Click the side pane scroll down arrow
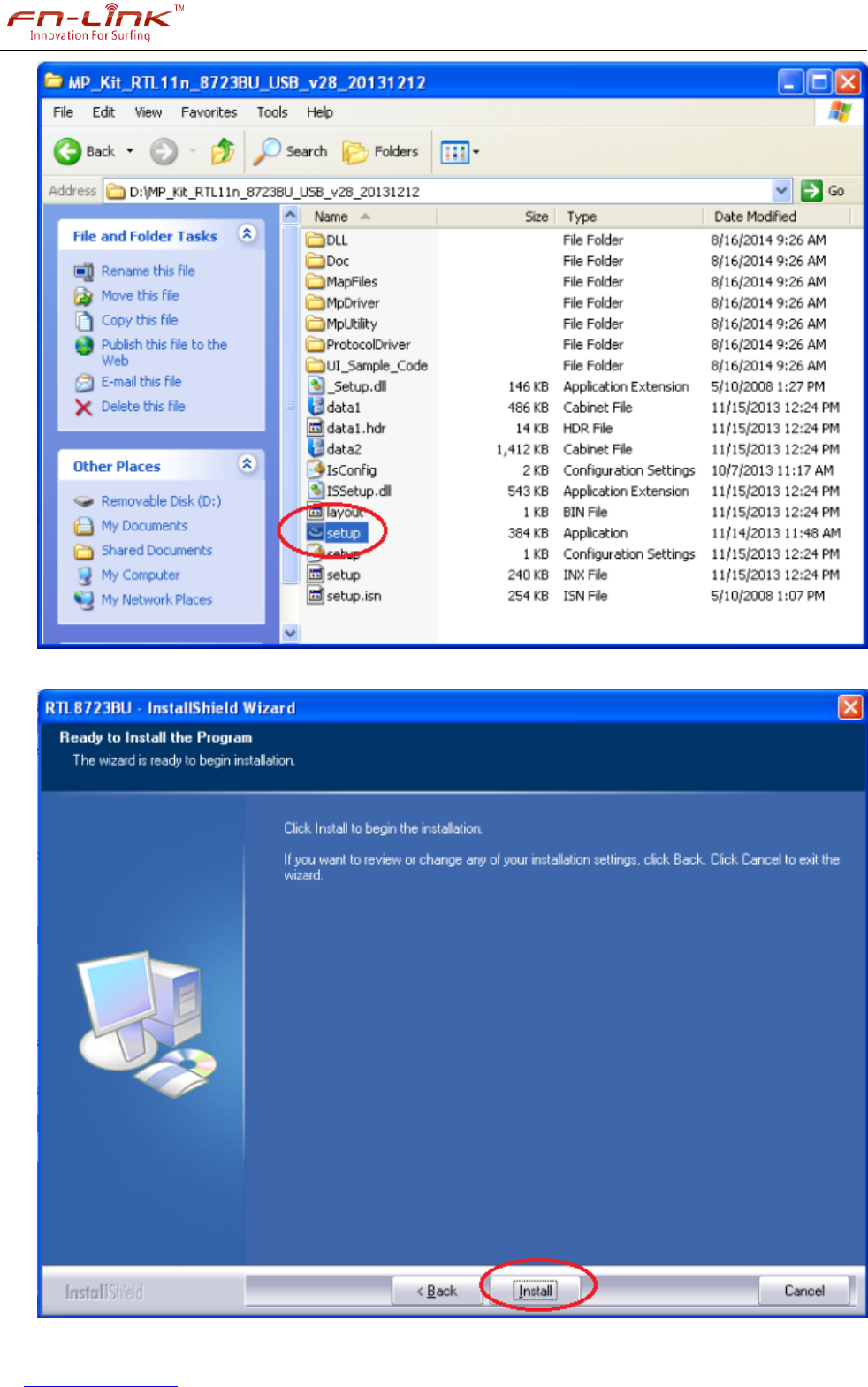 290,633
